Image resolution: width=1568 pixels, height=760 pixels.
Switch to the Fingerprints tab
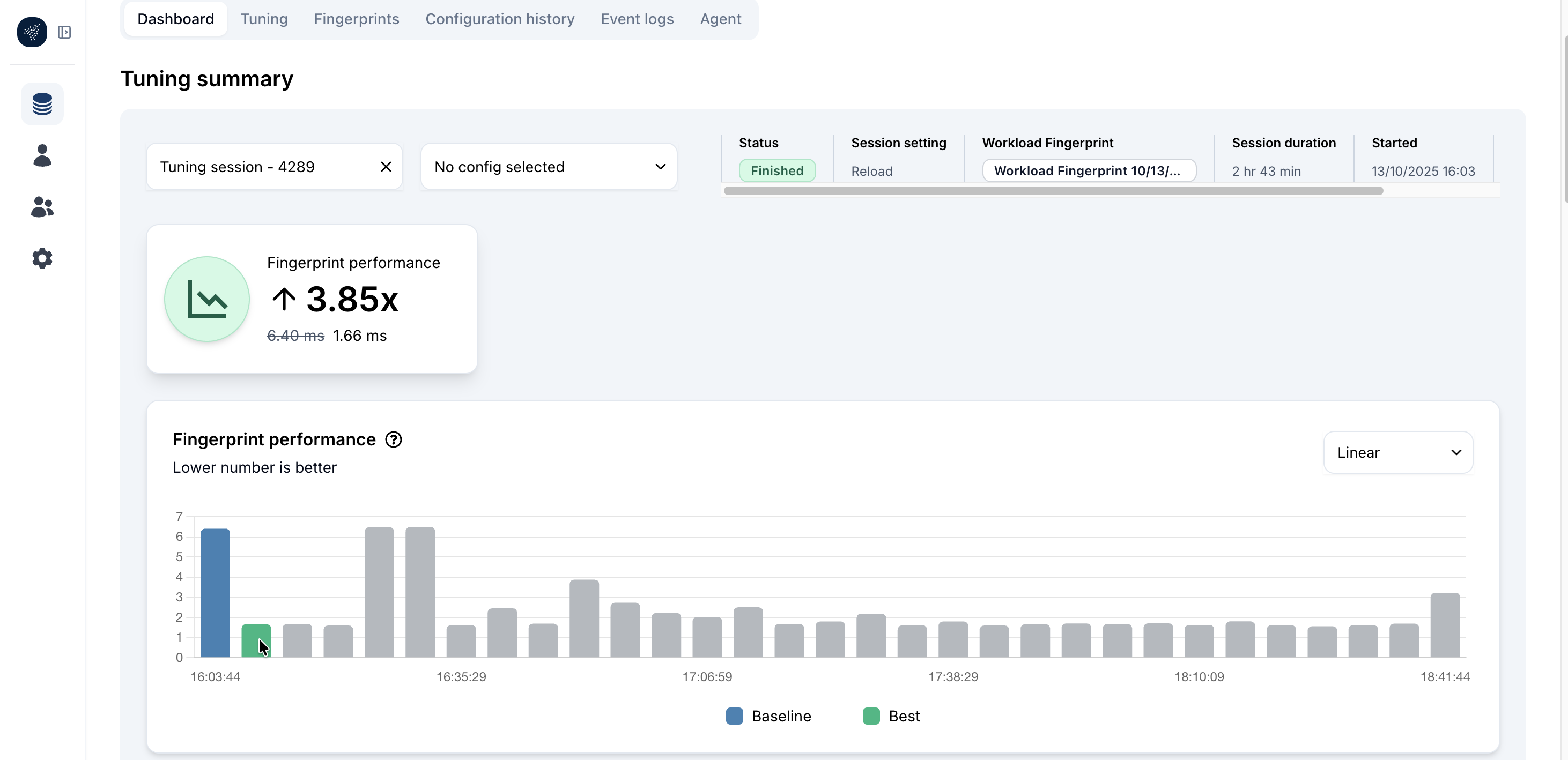(x=356, y=19)
